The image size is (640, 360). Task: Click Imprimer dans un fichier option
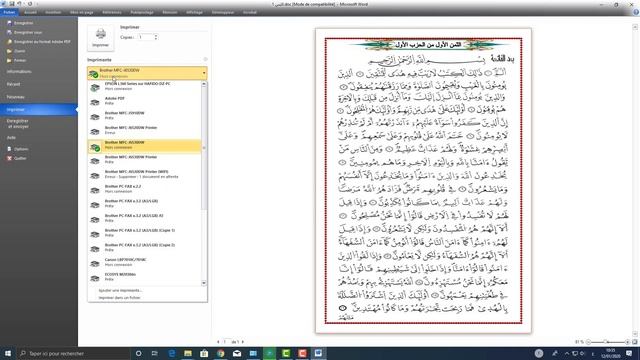pos(119,298)
